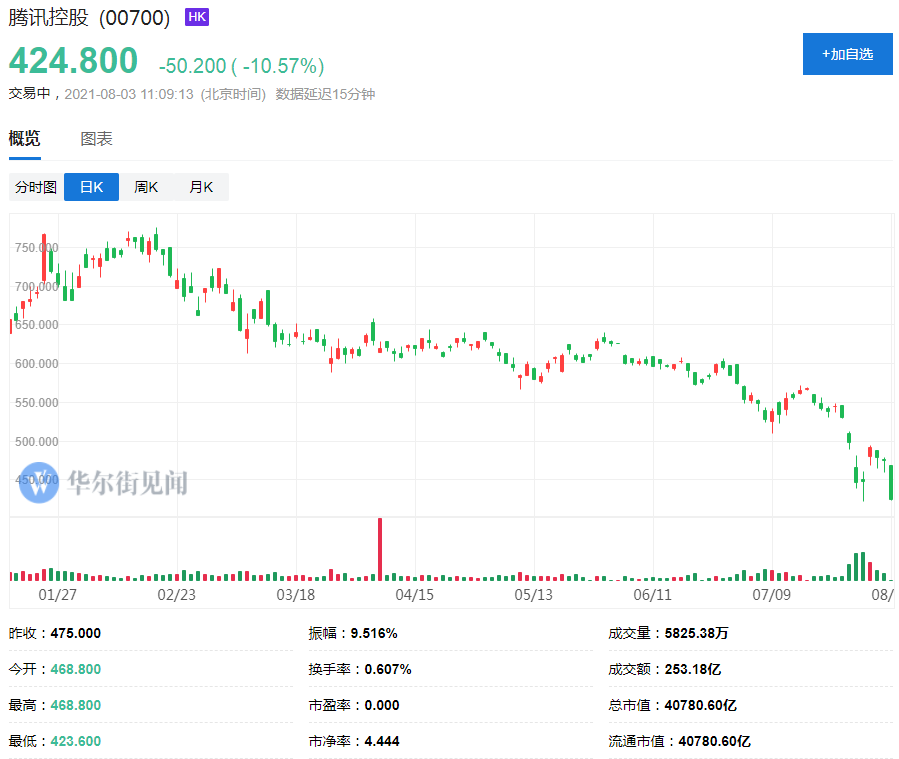
Task: Switch chart to 月K view
Action: pos(201,187)
